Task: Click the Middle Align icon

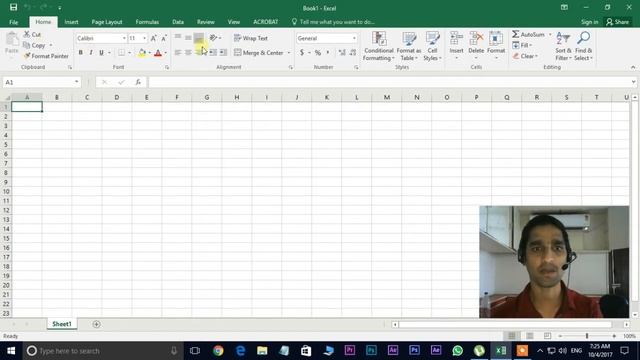Action: click(x=188, y=38)
